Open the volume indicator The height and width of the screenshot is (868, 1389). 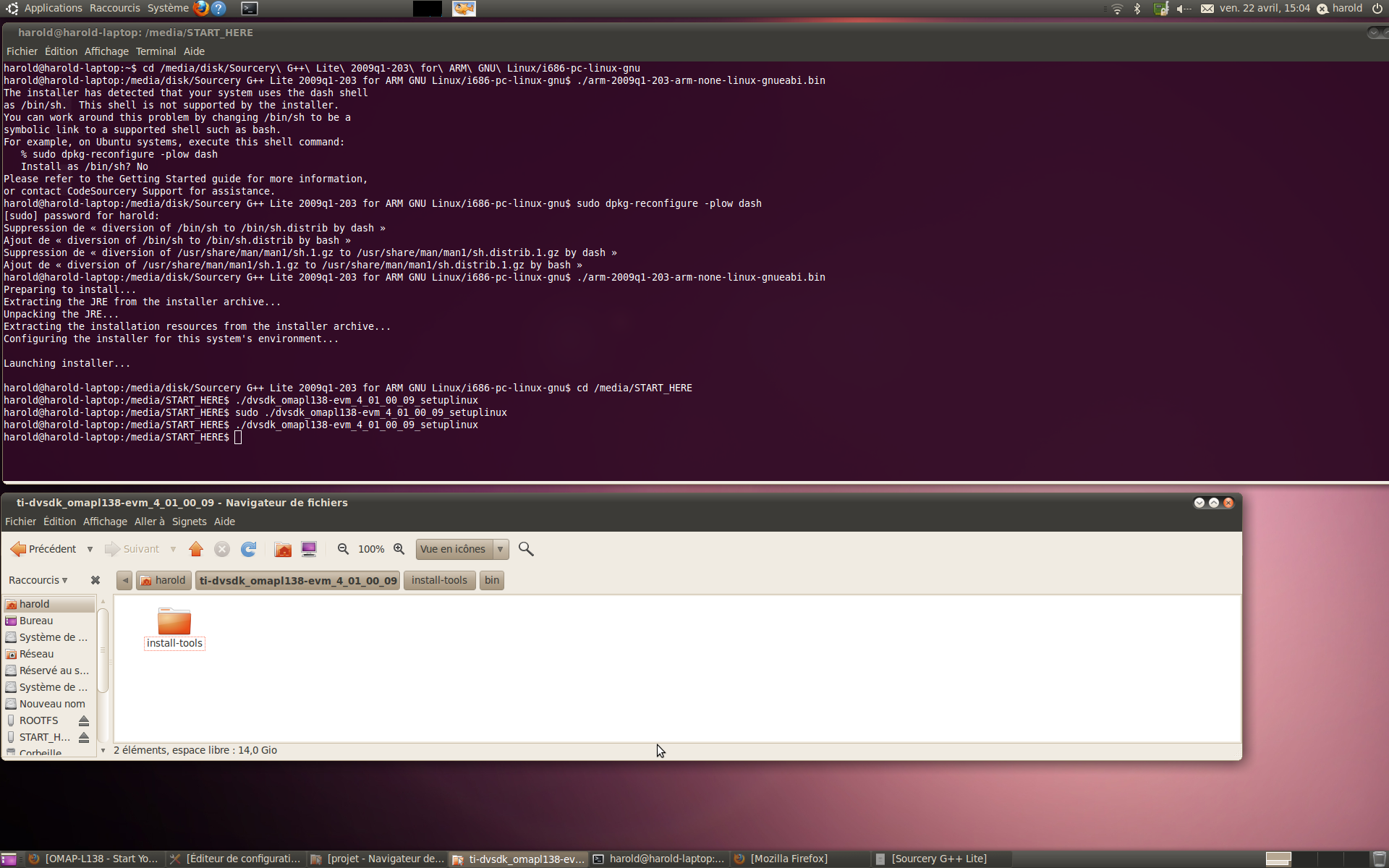[1184, 9]
